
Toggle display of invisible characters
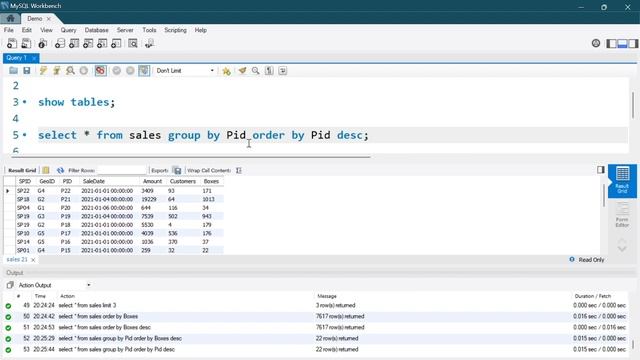pyautogui.click(x=269, y=71)
